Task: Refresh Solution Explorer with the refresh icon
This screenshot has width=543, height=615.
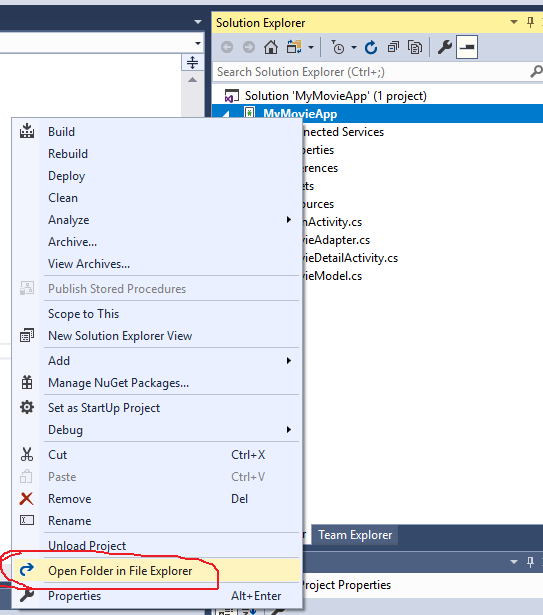Action: 371,47
